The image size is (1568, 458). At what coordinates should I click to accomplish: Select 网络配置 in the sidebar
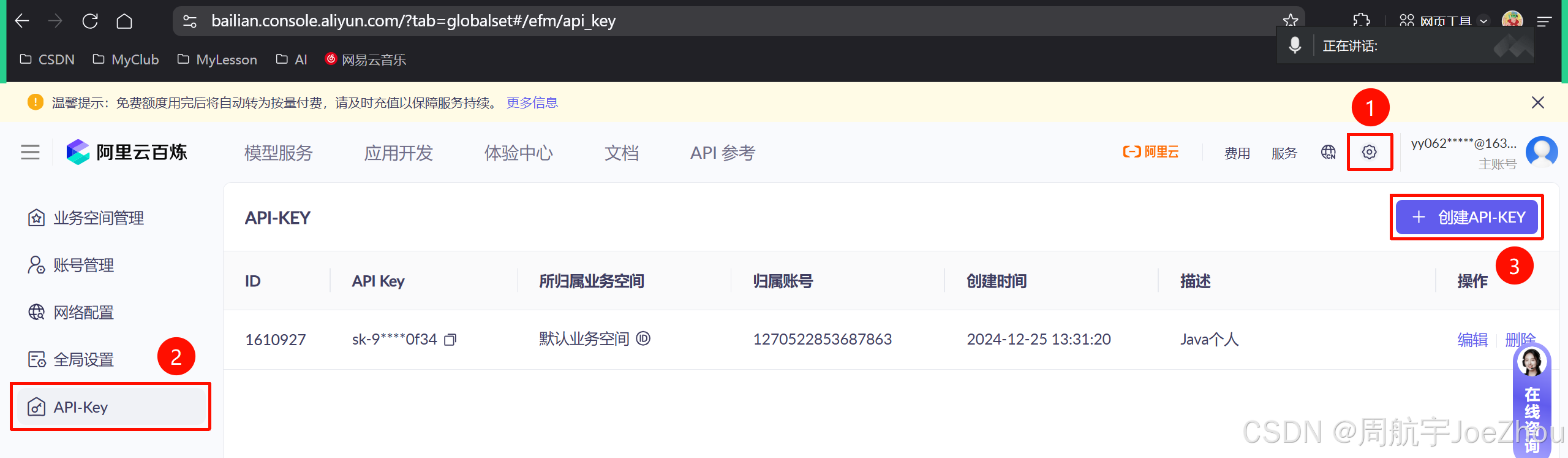click(71, 312)
